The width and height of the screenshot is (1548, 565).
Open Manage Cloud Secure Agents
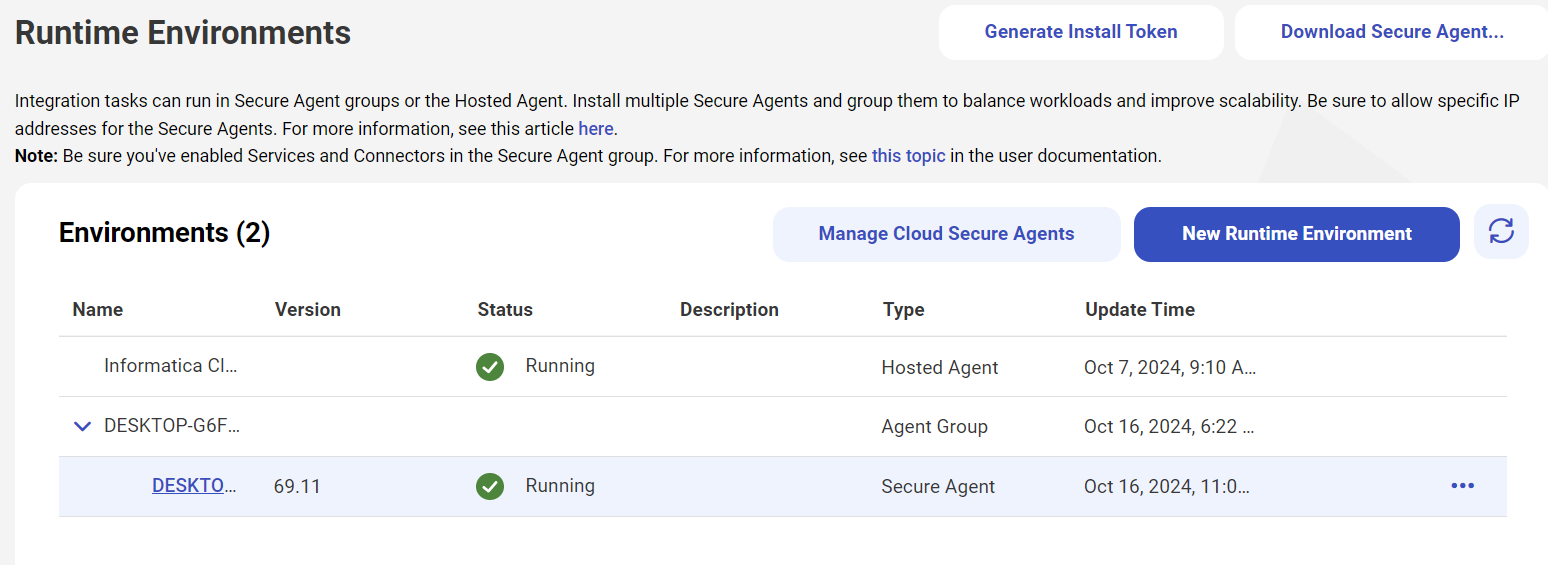click(x=946, y=234)
